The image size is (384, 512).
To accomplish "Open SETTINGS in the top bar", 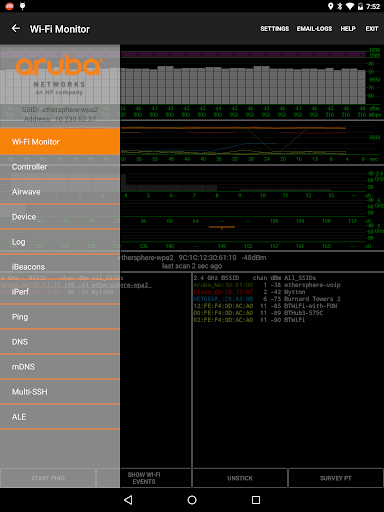I will click(x=274, y=29).
